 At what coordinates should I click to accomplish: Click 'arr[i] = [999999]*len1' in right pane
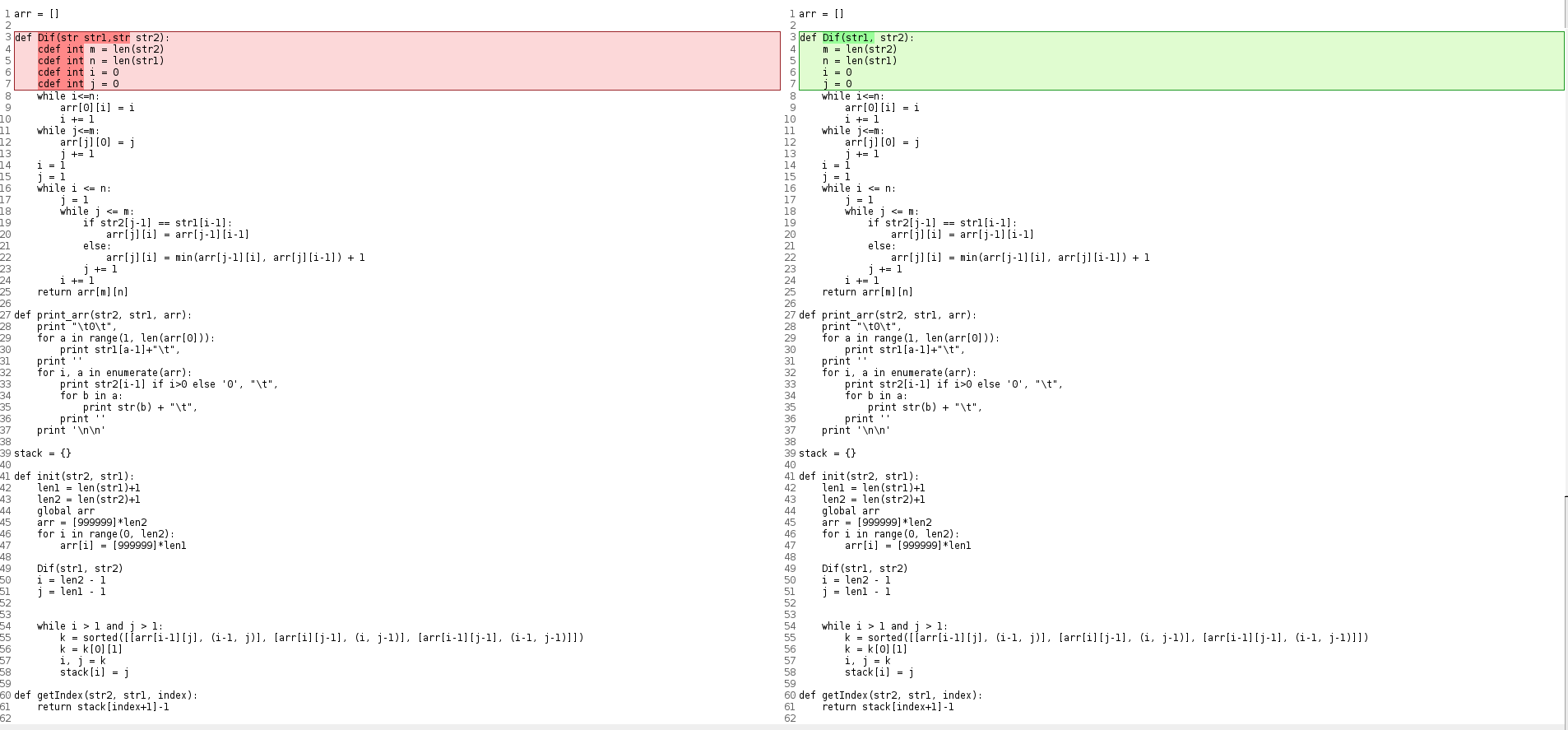click(908, 546)
